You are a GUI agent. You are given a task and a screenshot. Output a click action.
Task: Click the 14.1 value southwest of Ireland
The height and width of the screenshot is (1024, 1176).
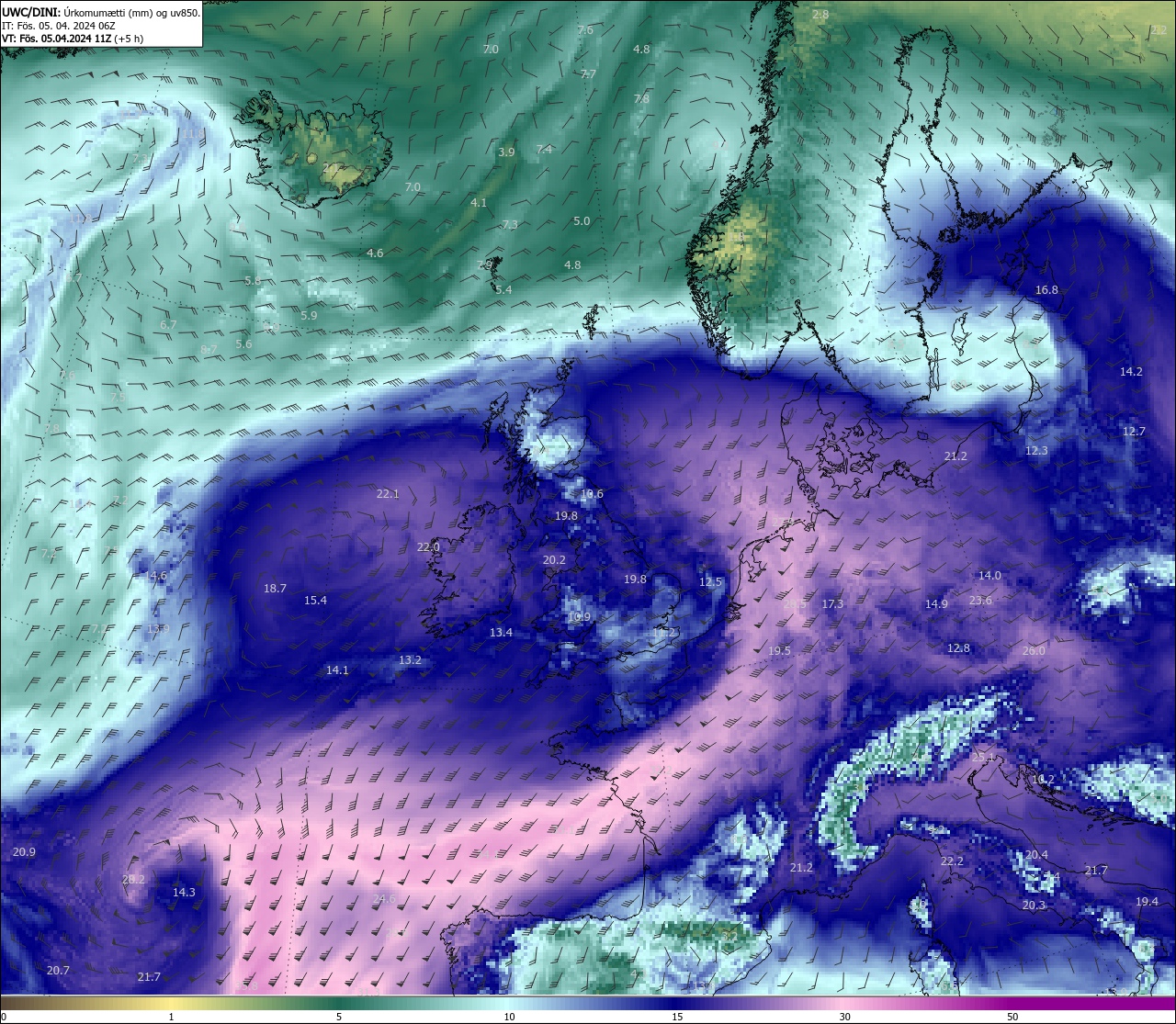coord(337,670)
